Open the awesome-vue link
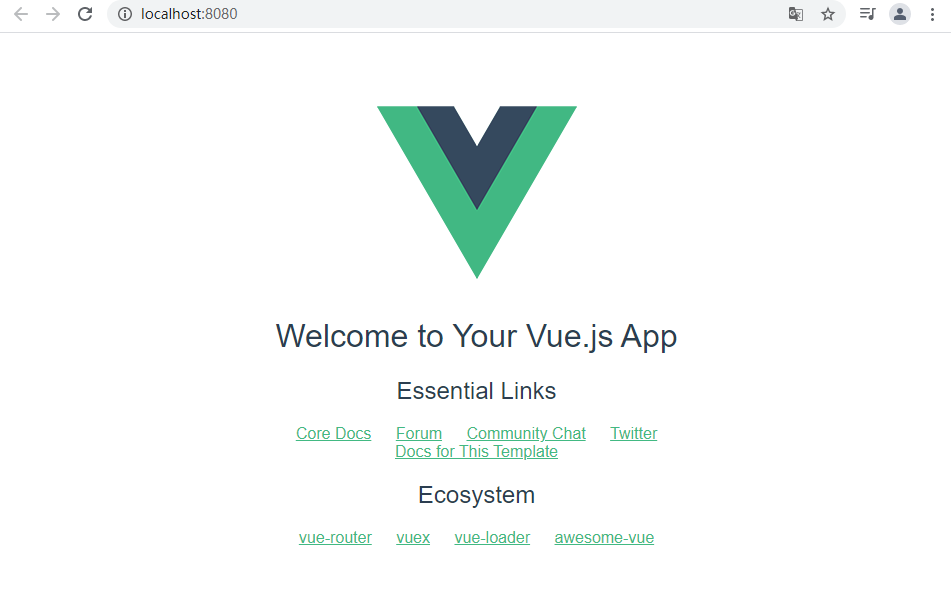The width and height of the screenshot is (951, 590). pos(604,538)
